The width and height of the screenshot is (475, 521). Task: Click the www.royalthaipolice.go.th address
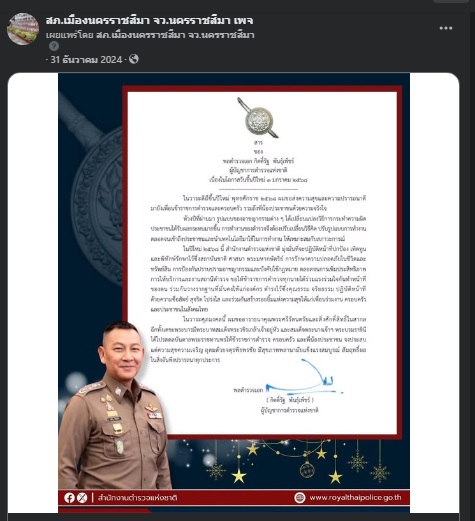[x=355, y=498]
